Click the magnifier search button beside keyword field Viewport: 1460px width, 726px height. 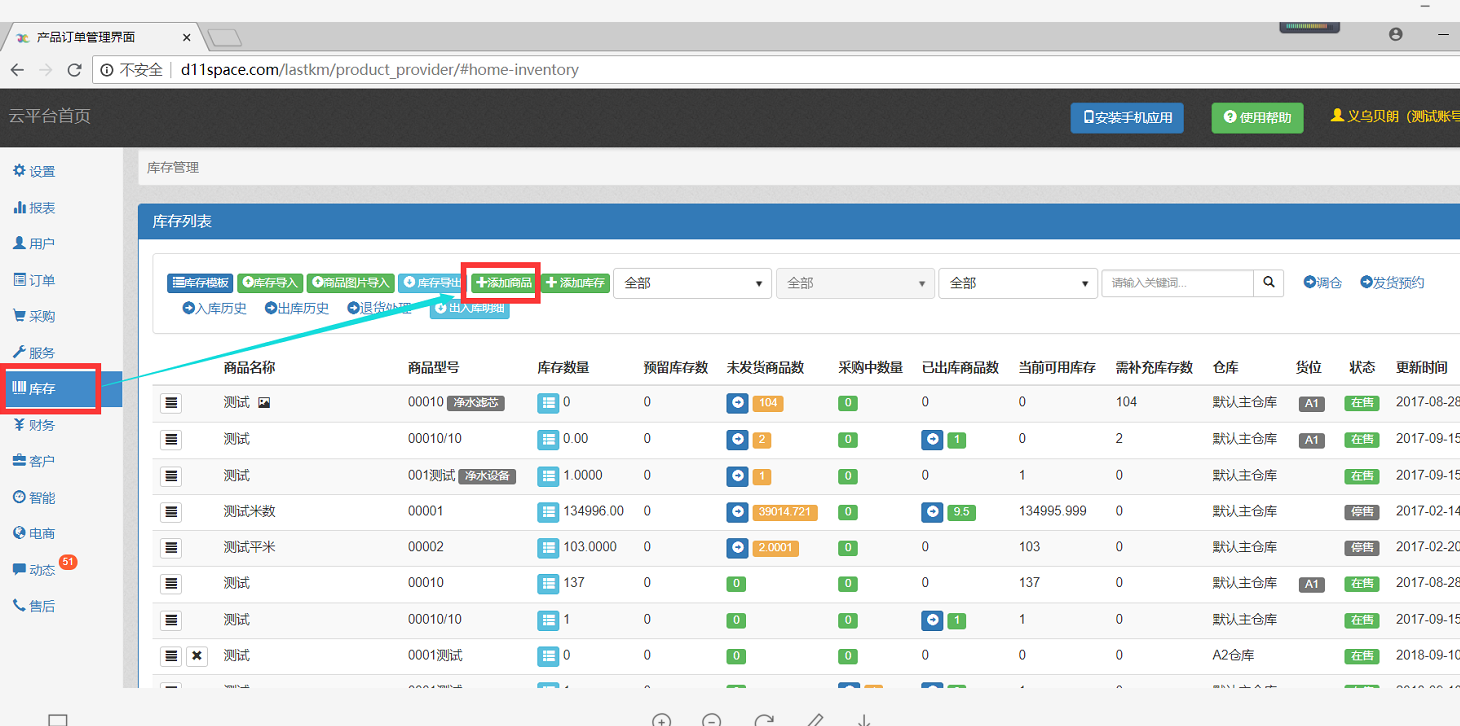tap(1268, 283)
